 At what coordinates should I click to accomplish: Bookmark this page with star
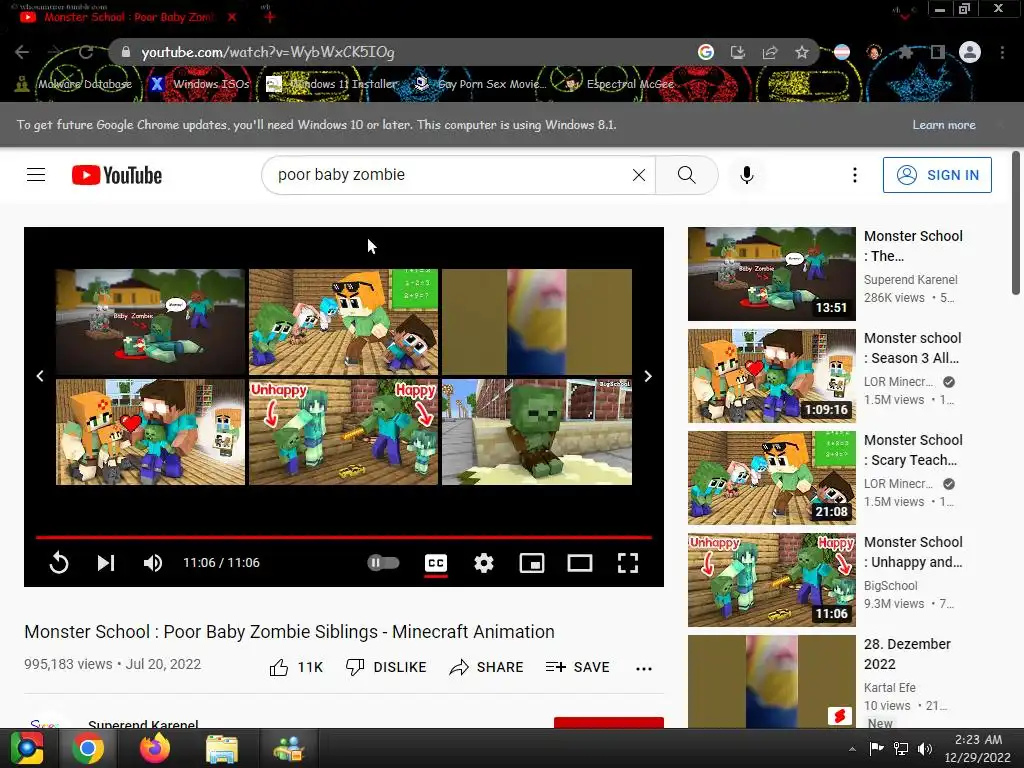(802, 52)
